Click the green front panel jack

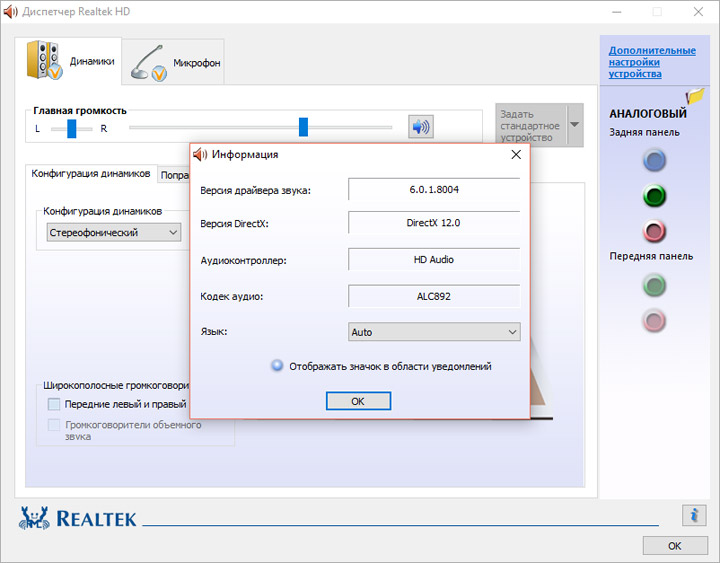pos(654,285)
